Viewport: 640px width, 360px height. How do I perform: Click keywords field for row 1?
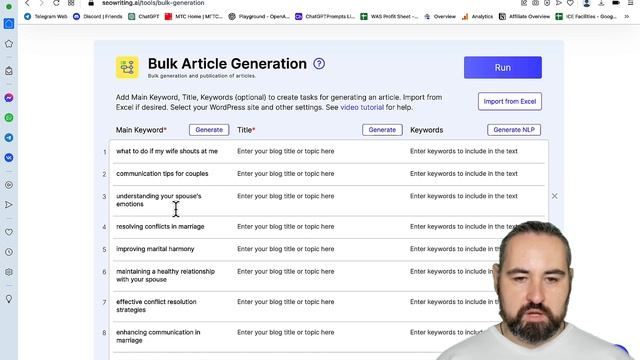tap(476, 151)
